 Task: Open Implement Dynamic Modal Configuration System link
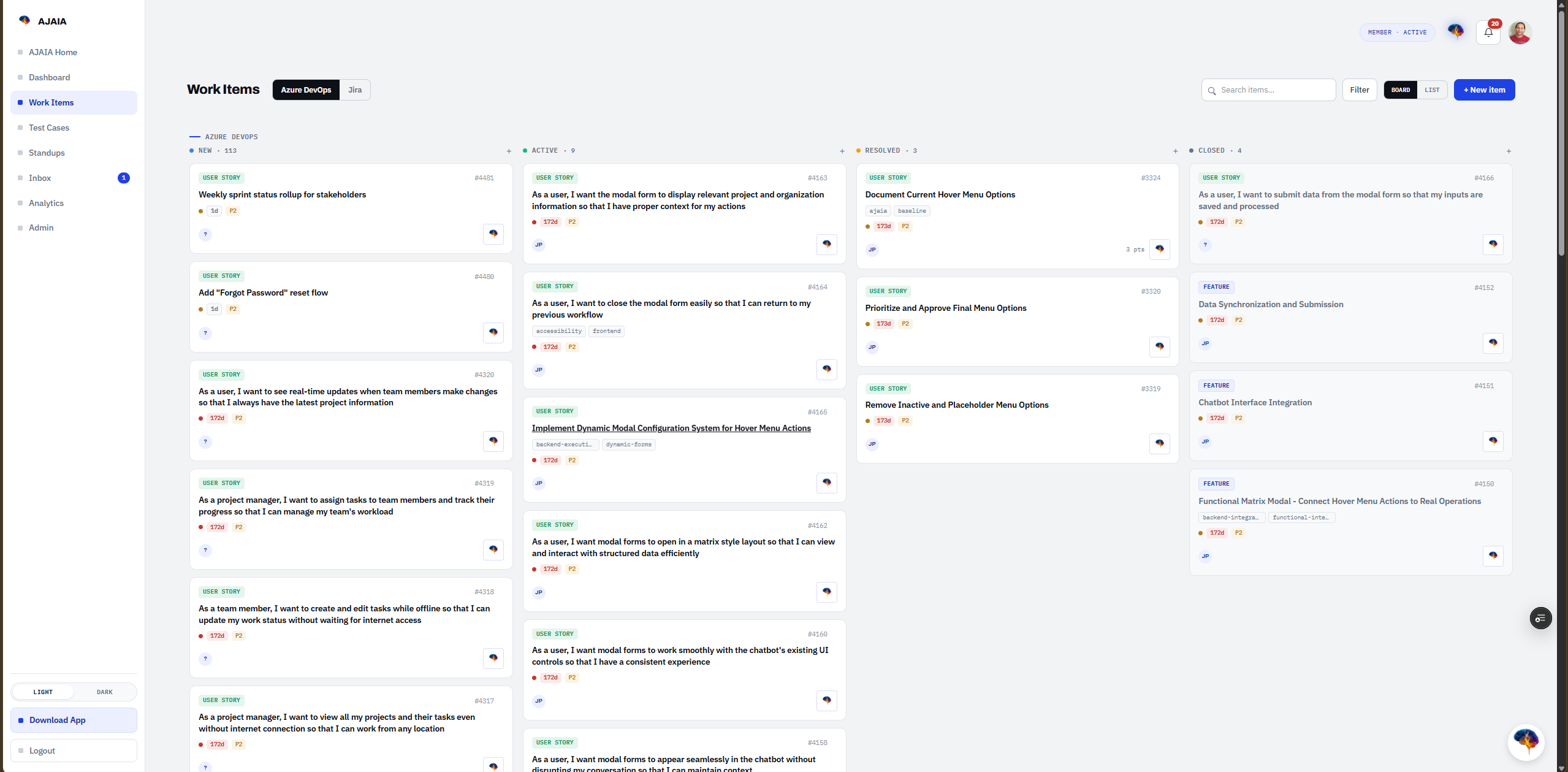pos(671,428)
